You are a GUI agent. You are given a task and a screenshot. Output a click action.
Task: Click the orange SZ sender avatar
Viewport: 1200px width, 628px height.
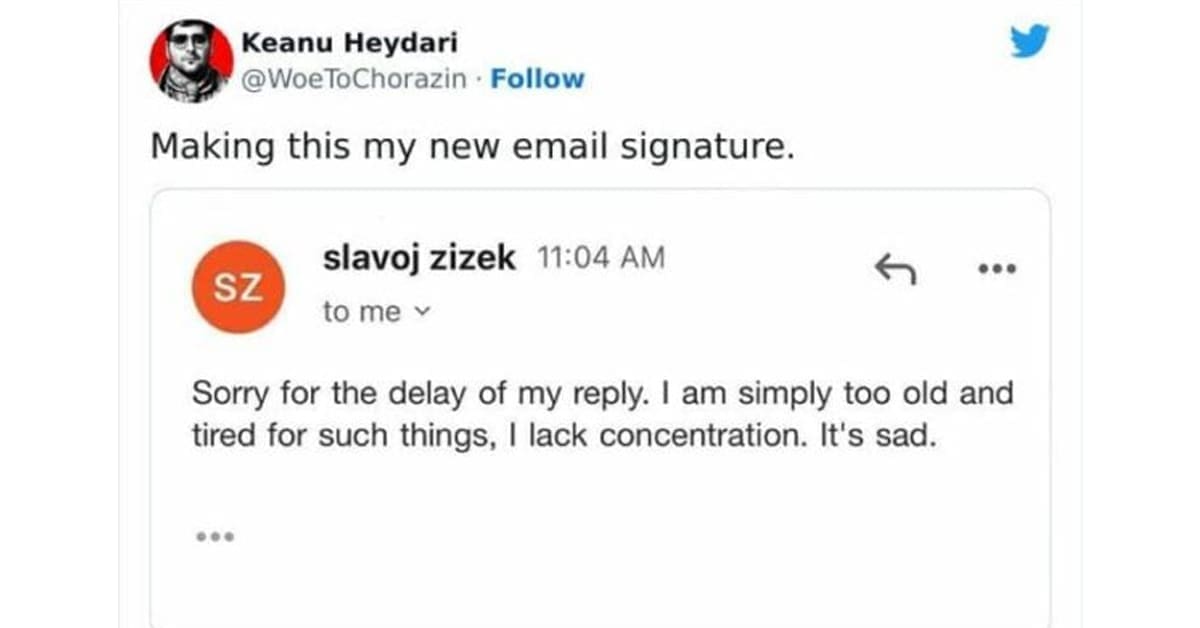coord(240,288)
